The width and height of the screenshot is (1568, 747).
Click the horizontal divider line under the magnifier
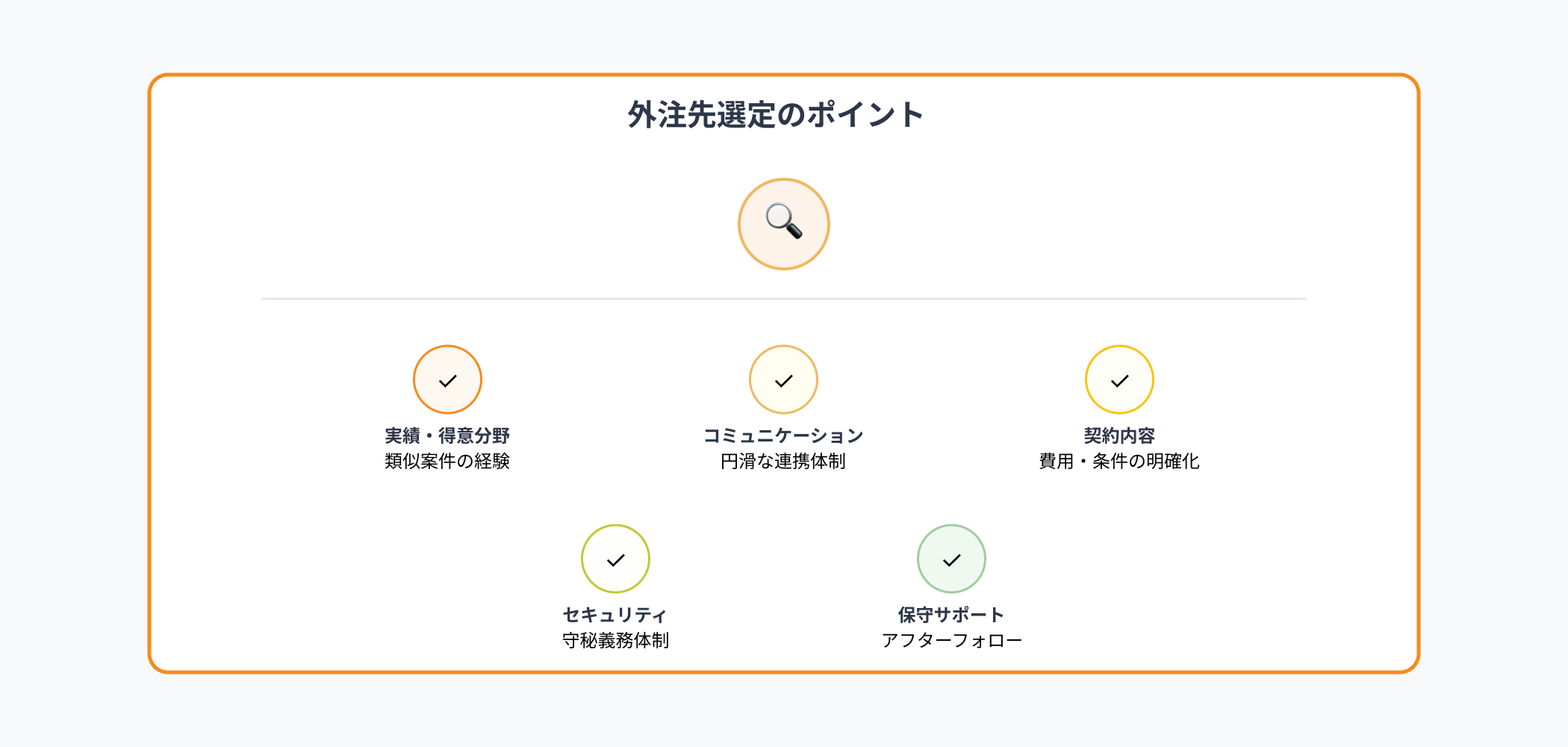click(523, 299)
